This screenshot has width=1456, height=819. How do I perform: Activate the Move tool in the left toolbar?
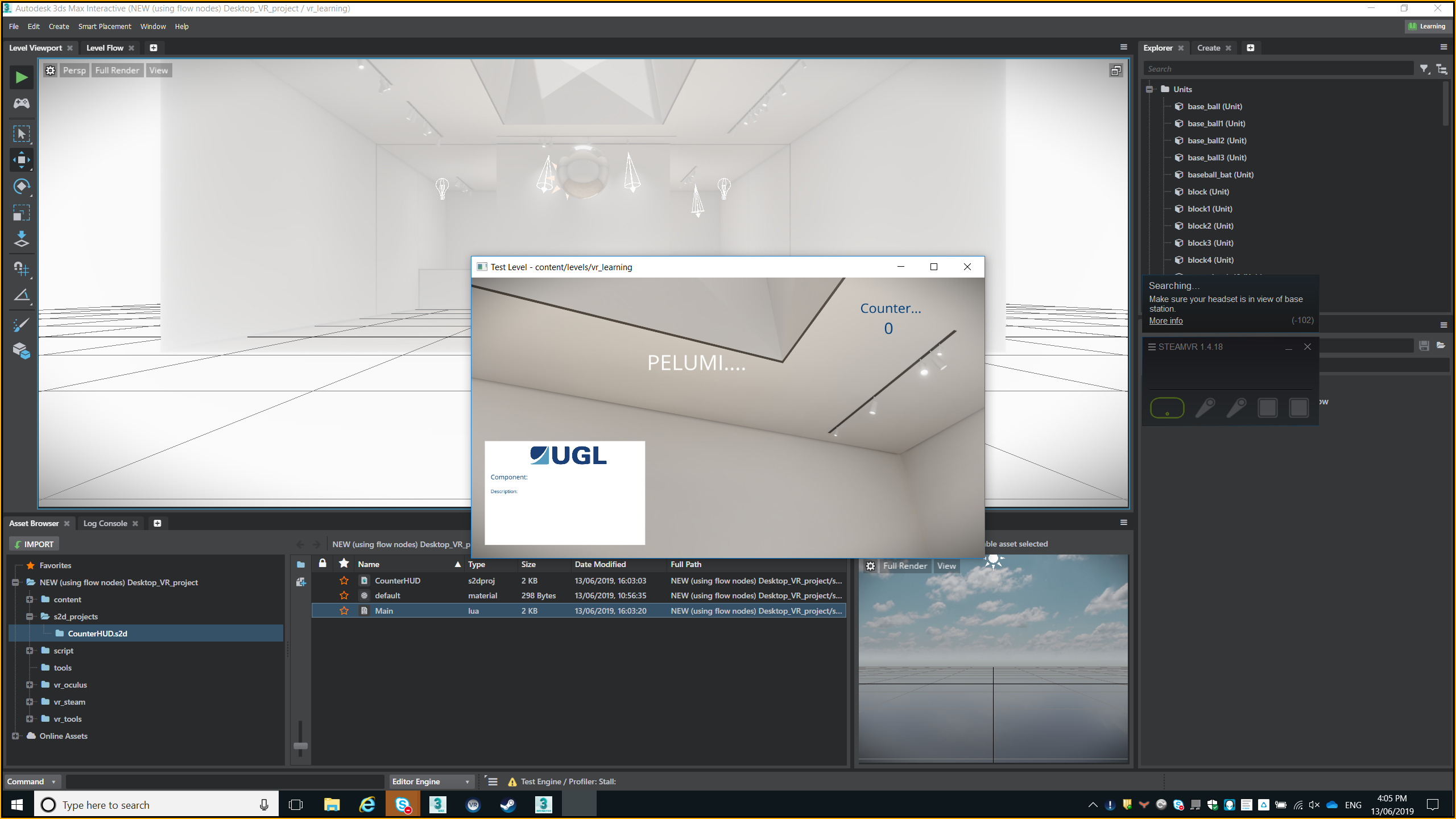[21, 160]
